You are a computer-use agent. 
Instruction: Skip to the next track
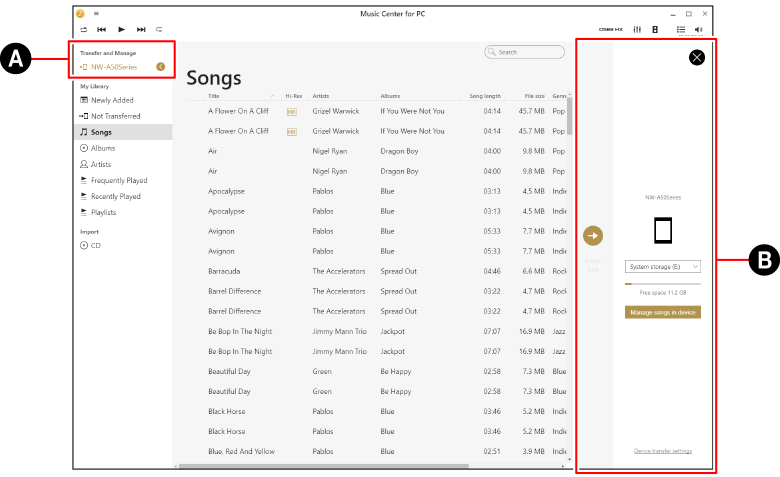click(x=141, y=30)
